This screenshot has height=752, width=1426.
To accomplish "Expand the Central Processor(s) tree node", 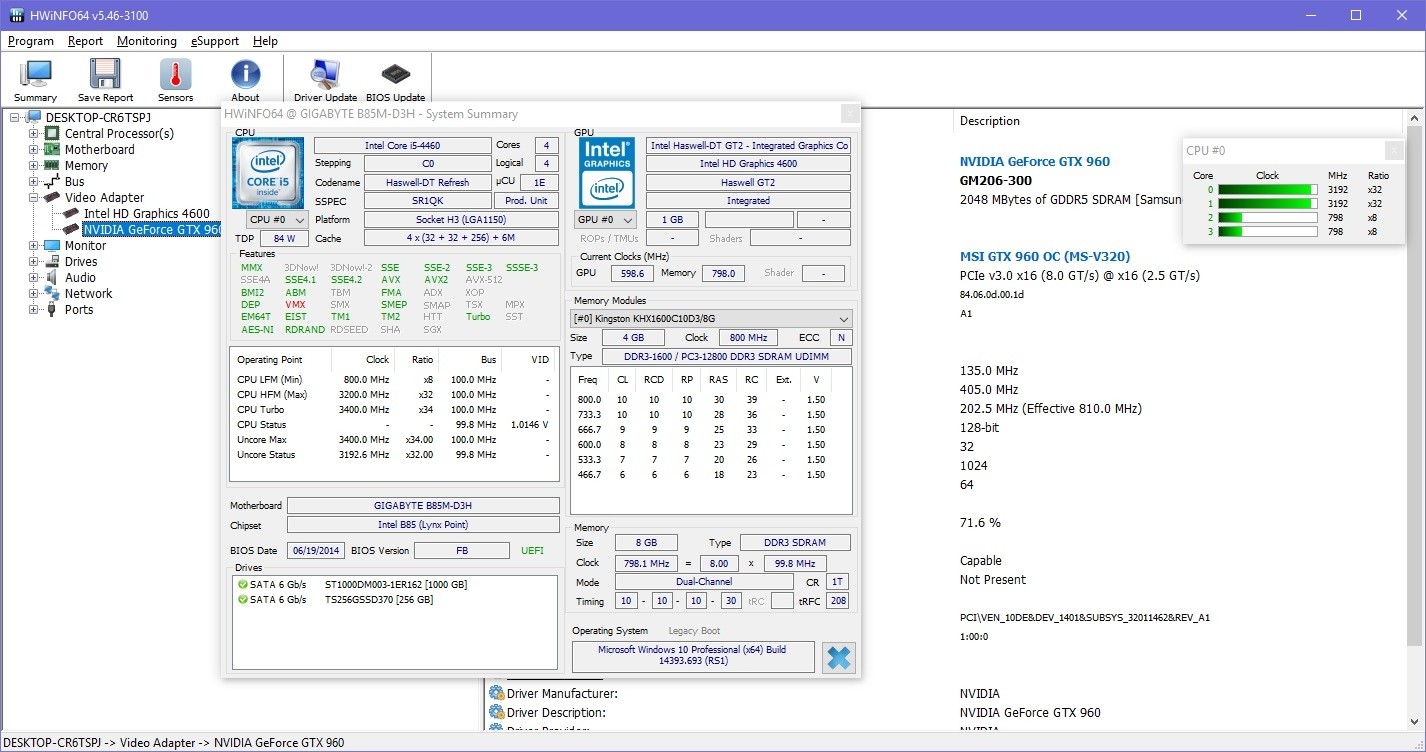I will [34, 134].
